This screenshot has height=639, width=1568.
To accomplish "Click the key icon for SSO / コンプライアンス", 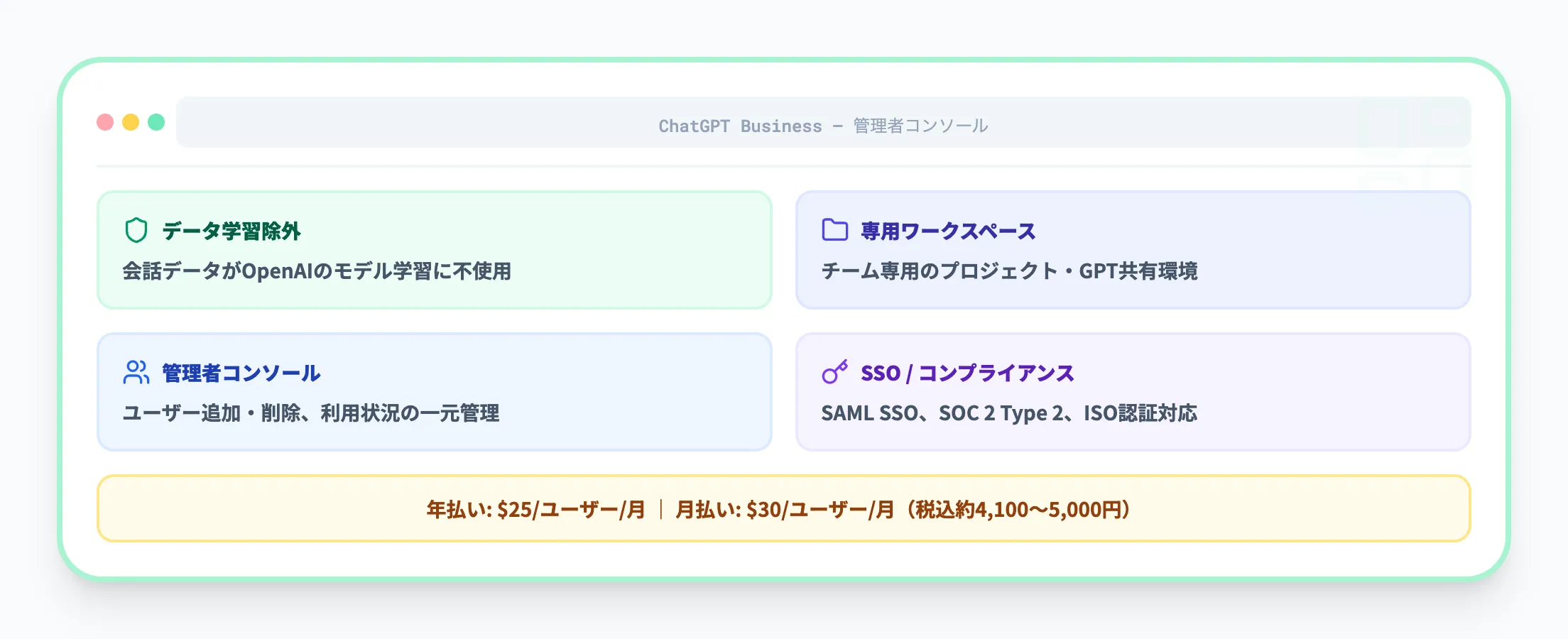I will (835, 373).
